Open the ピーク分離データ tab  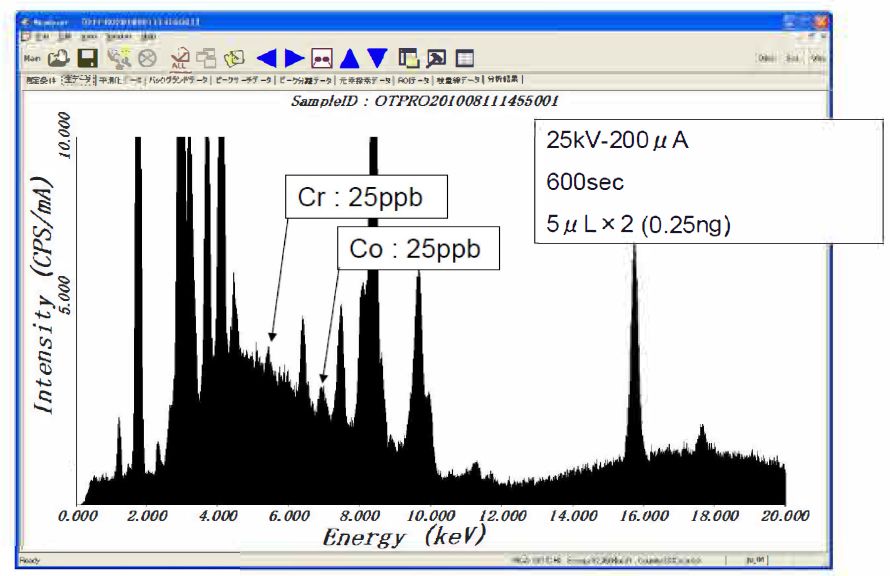pyautogui.click(x=306, y=81)
